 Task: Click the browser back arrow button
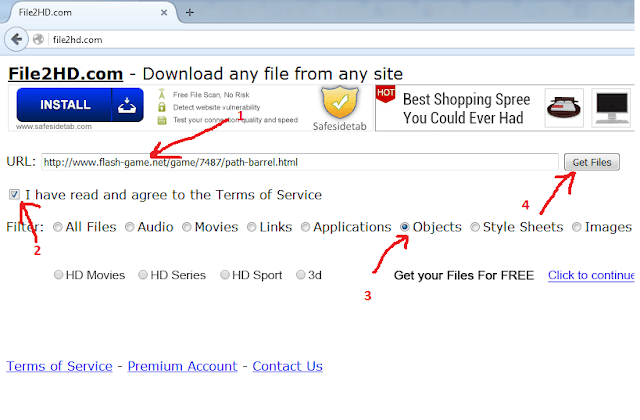pyautogui.click(x=16, y=40)
